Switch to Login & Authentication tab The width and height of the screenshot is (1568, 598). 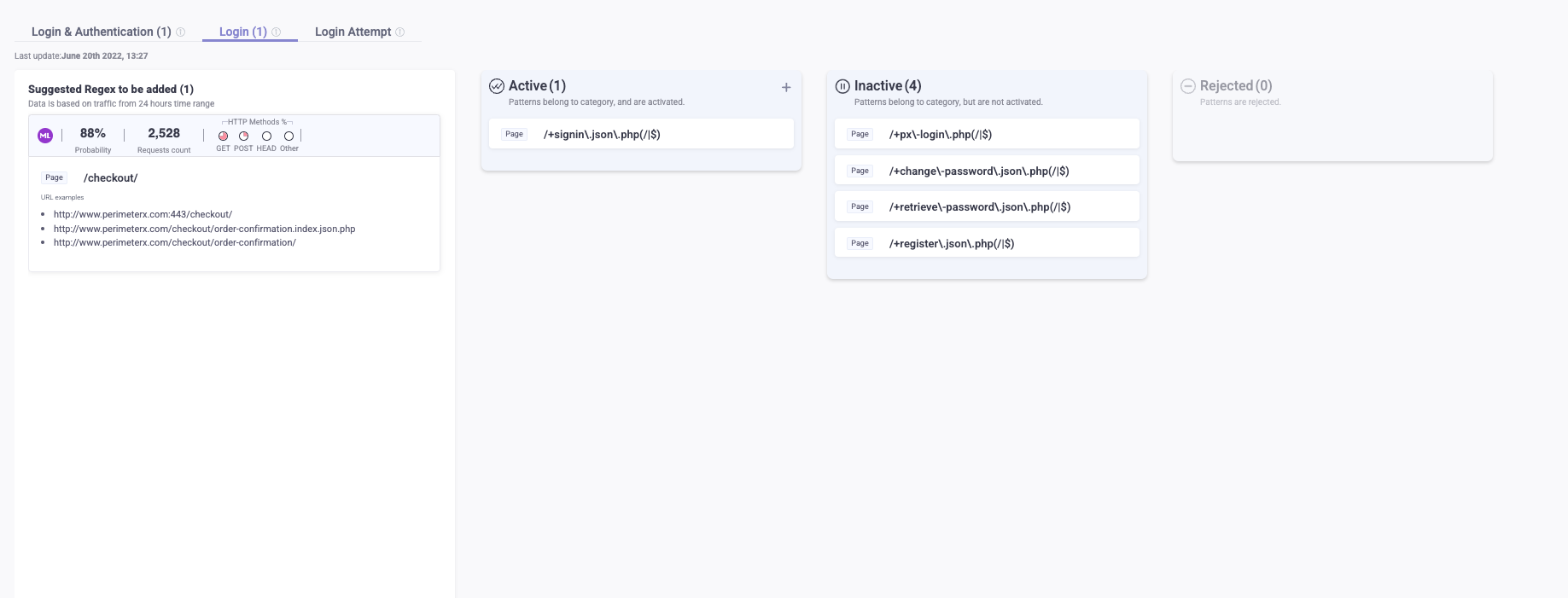(x=101, y=32)
